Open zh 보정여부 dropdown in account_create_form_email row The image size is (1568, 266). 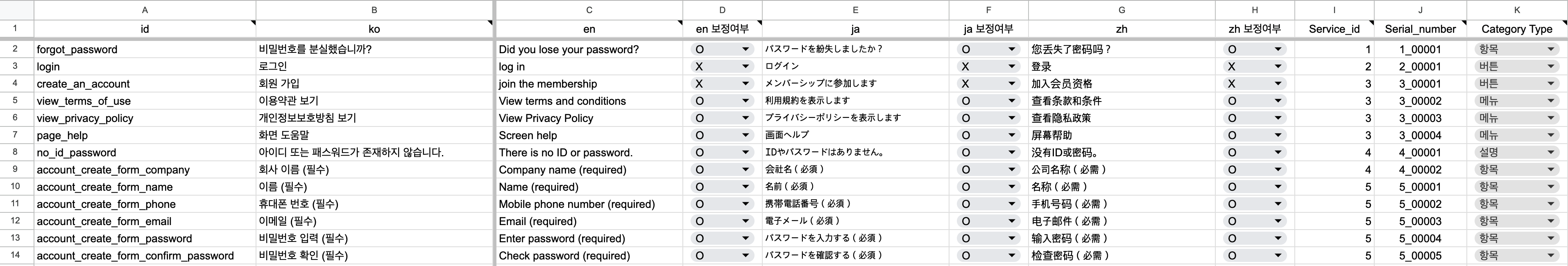[x=1255, y=221]
